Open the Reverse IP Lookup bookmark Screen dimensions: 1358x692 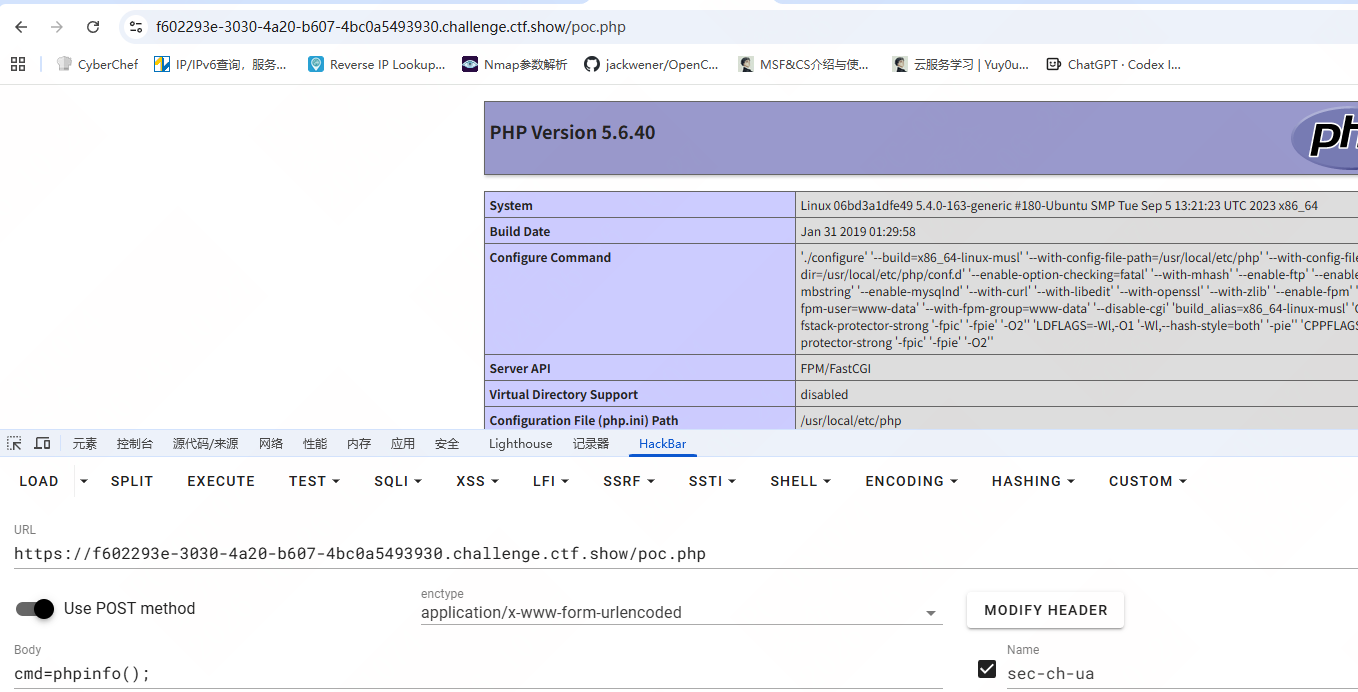(x=376, y=64)
